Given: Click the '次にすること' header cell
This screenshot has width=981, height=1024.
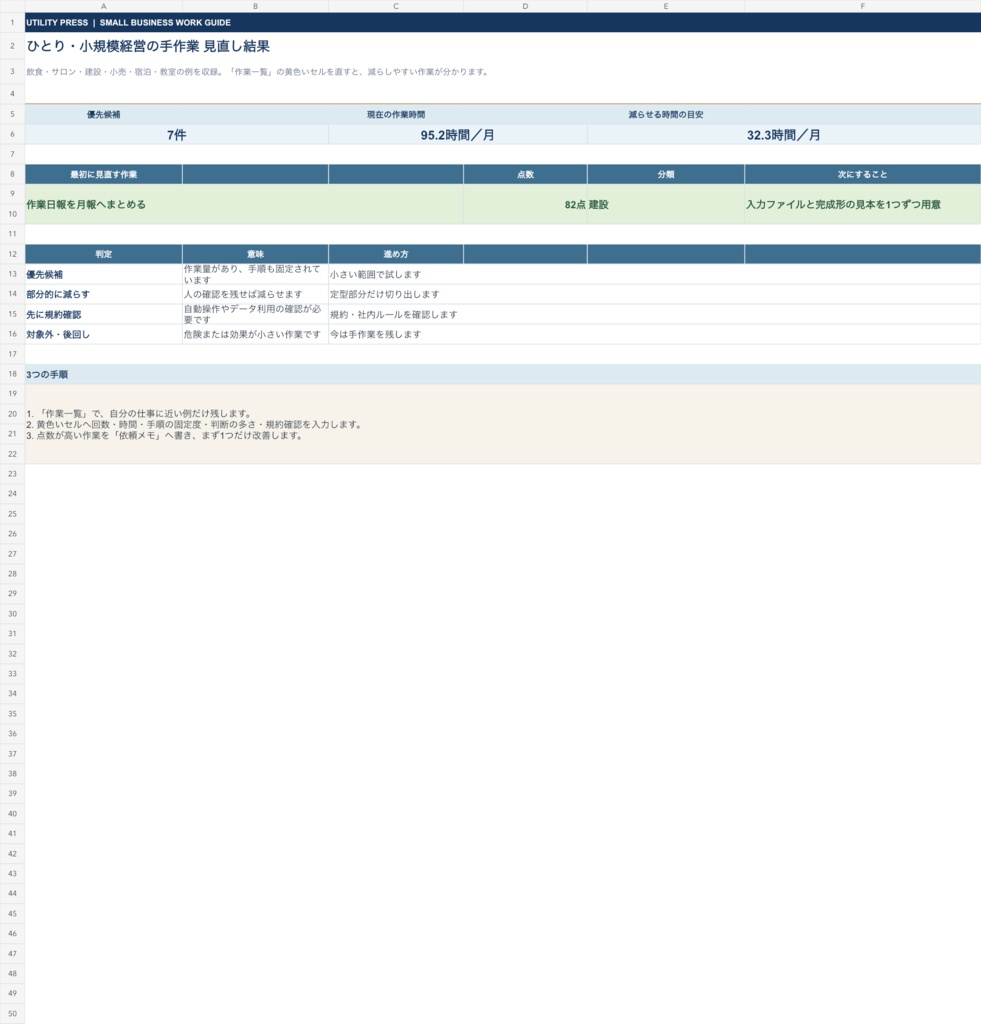Looking at the screenshot, I should point(863,174).
